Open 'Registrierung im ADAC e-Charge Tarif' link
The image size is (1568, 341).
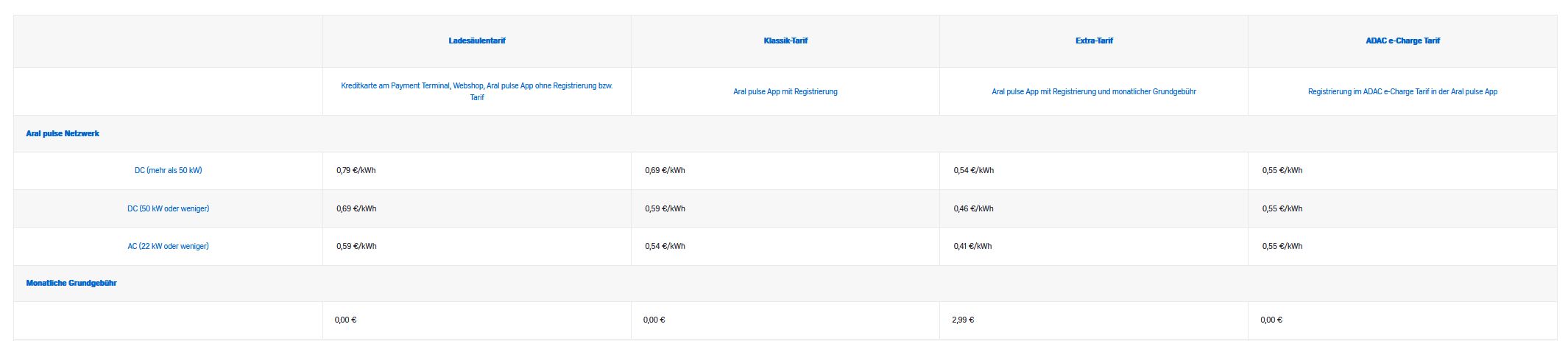(x=1402, y=92)
